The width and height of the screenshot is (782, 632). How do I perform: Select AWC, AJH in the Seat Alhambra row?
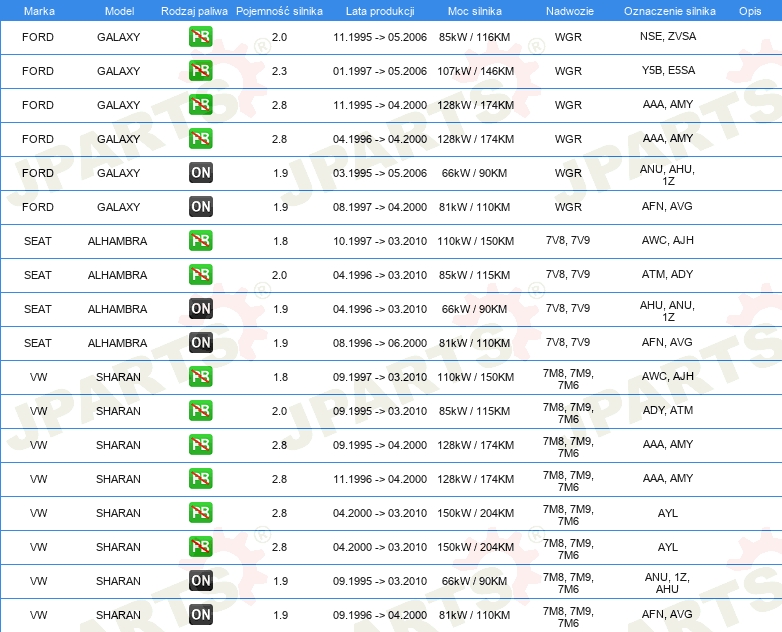(667, 240)
